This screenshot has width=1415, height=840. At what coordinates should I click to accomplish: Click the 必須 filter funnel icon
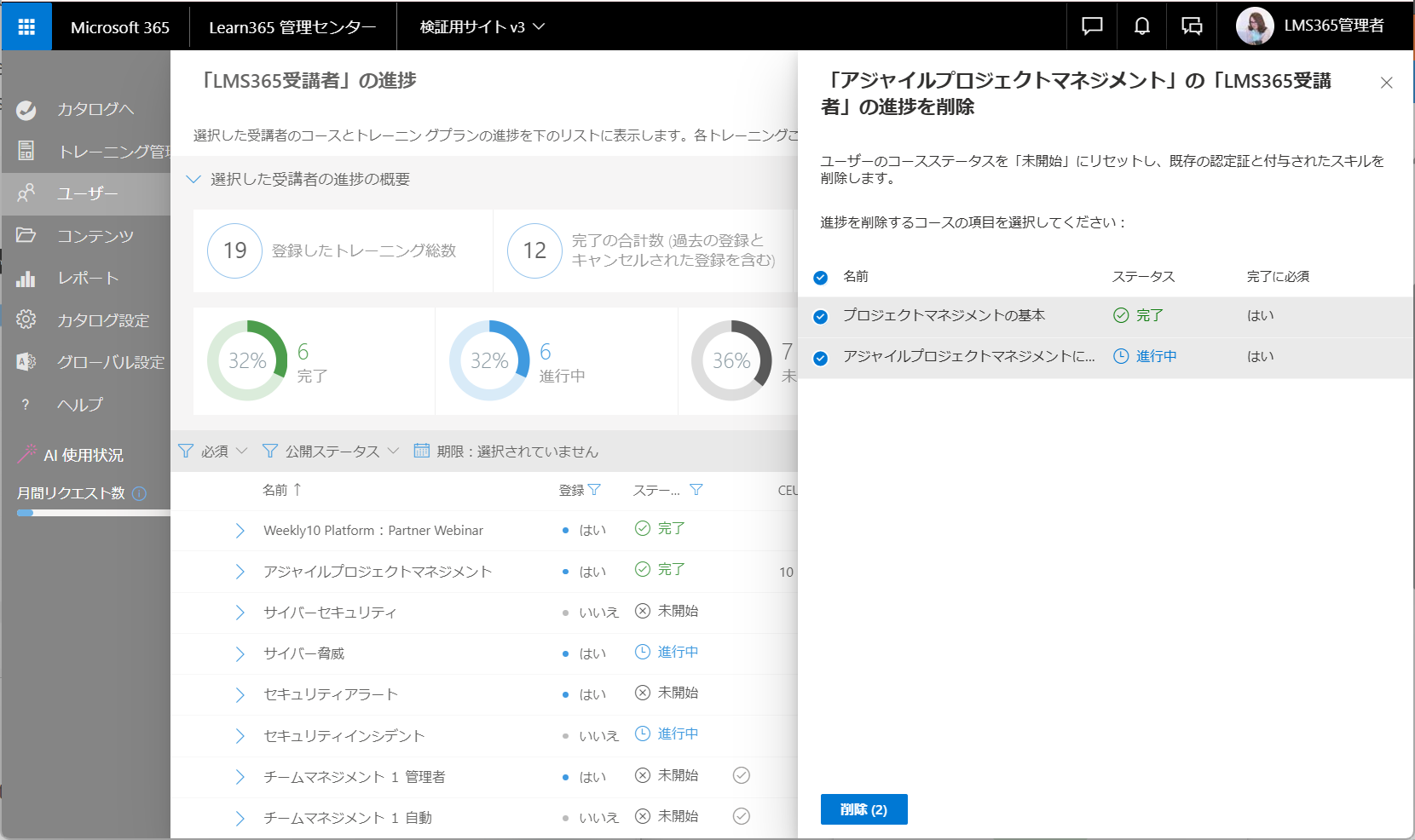pyautogui.click(x=186, y=451)
